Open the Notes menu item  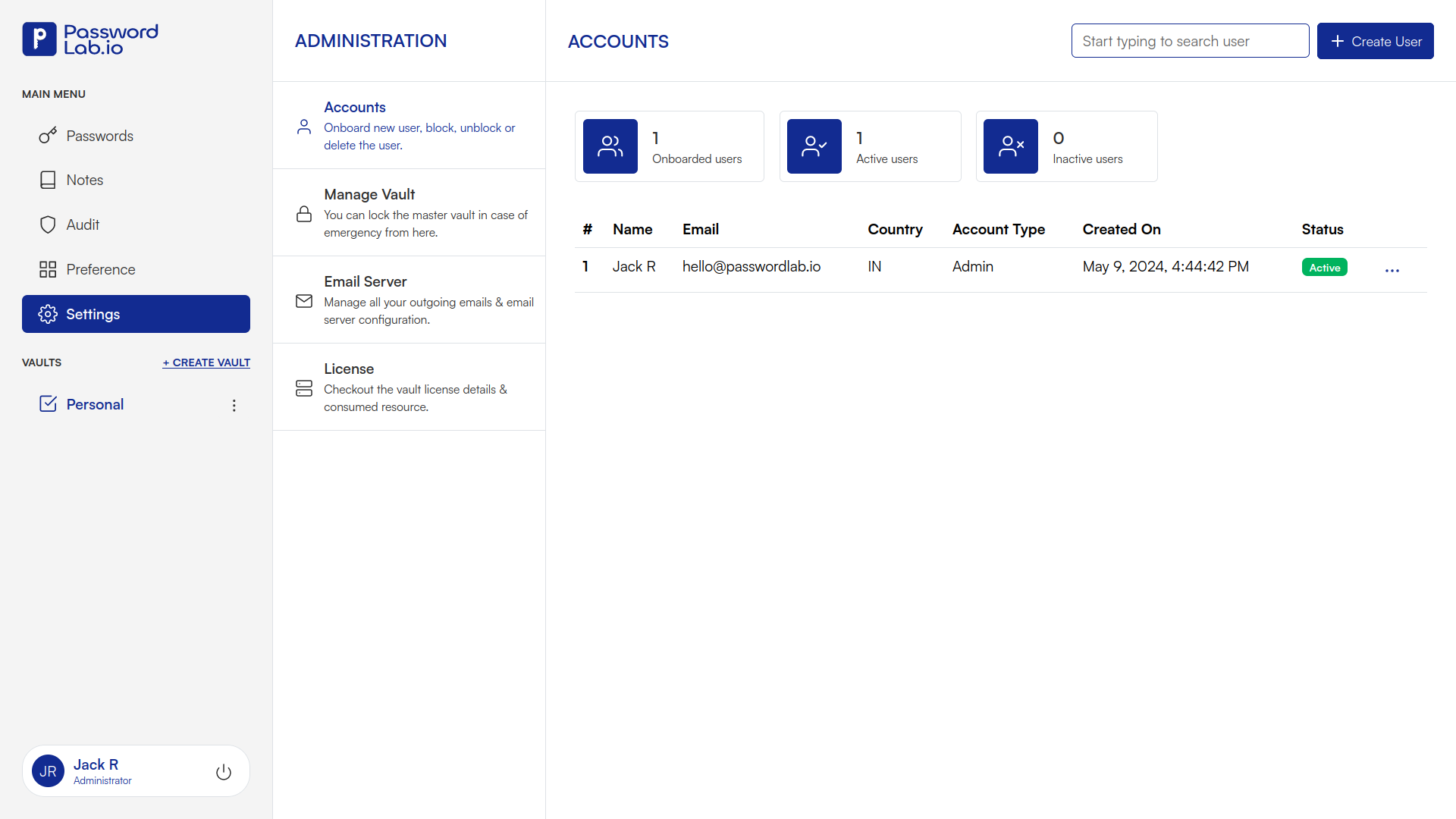coord(136,180)
